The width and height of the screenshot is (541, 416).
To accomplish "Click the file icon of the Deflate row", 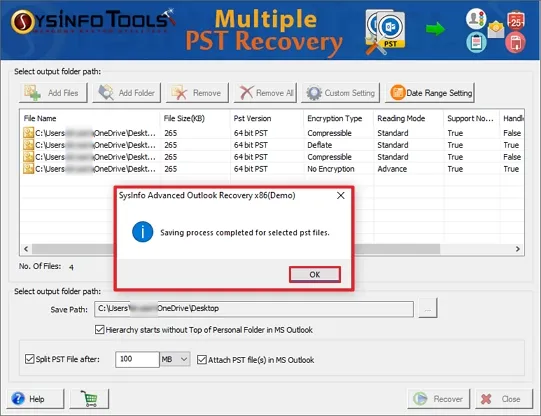I will (x=28, y=145).
